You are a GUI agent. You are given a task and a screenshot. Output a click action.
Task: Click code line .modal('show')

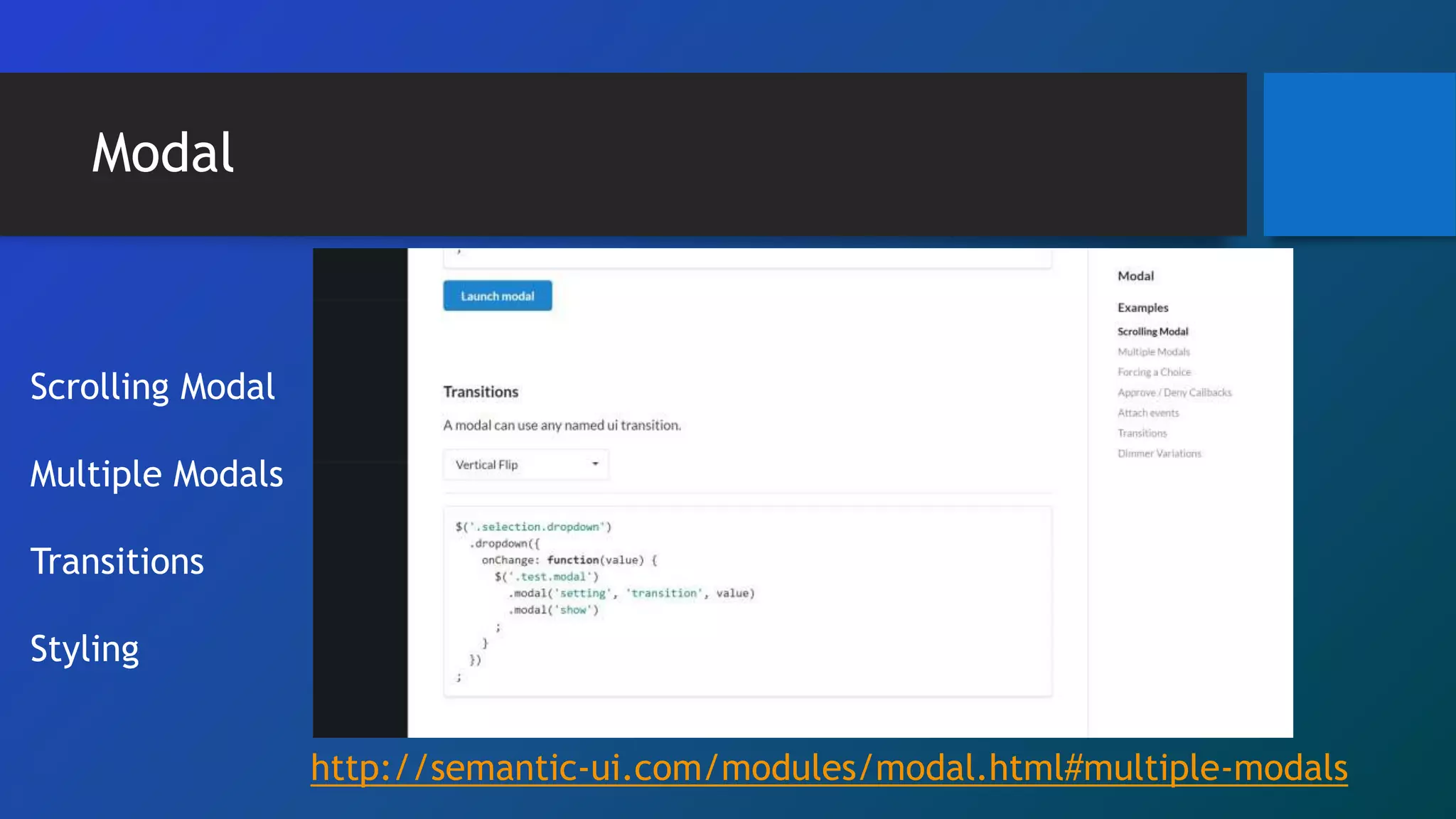tap(553, 610)
